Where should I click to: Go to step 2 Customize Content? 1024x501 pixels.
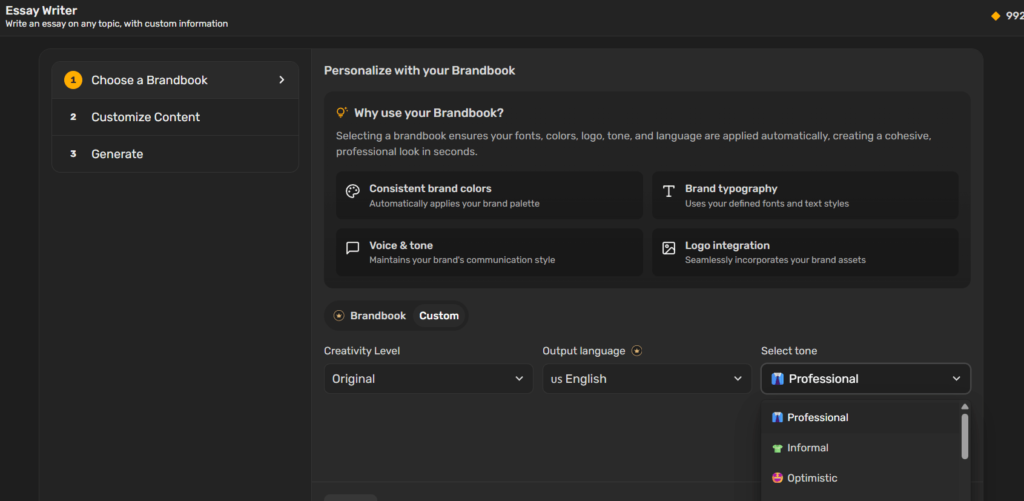point(175,117)
